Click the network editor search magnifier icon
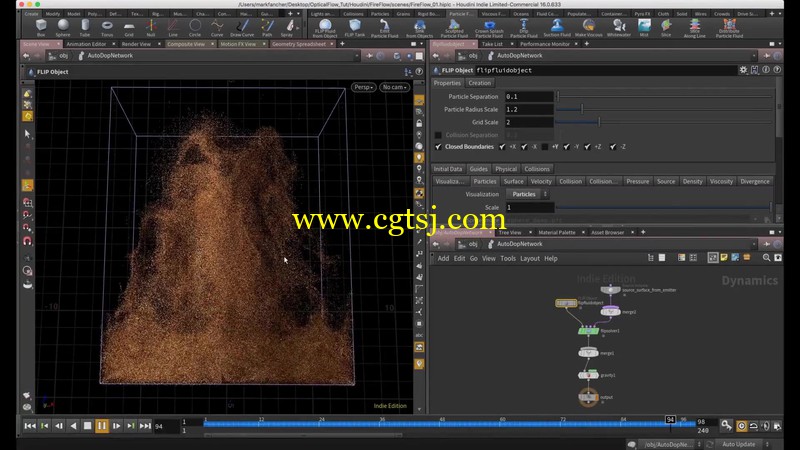This screenshot has width=800, height=450. pyautogui.click(x=766, y=258)
